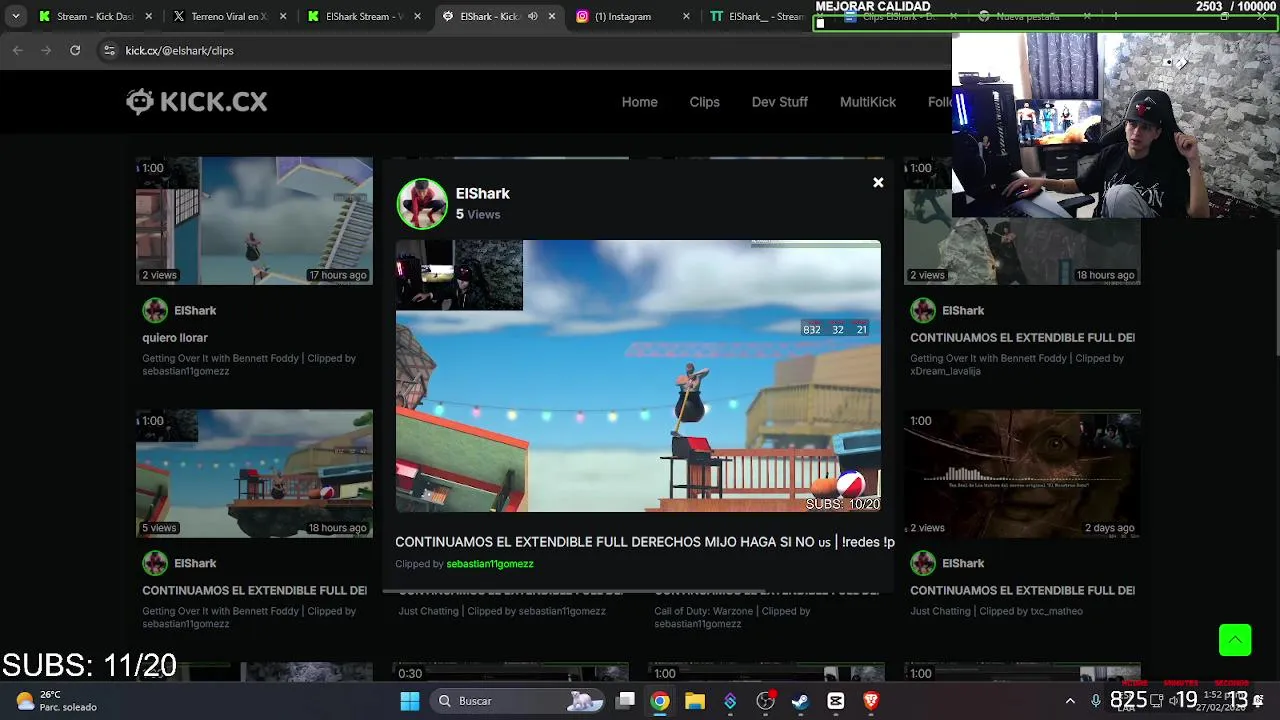
Task: Show hidden system tray icons
Action: click(1070, 701)
